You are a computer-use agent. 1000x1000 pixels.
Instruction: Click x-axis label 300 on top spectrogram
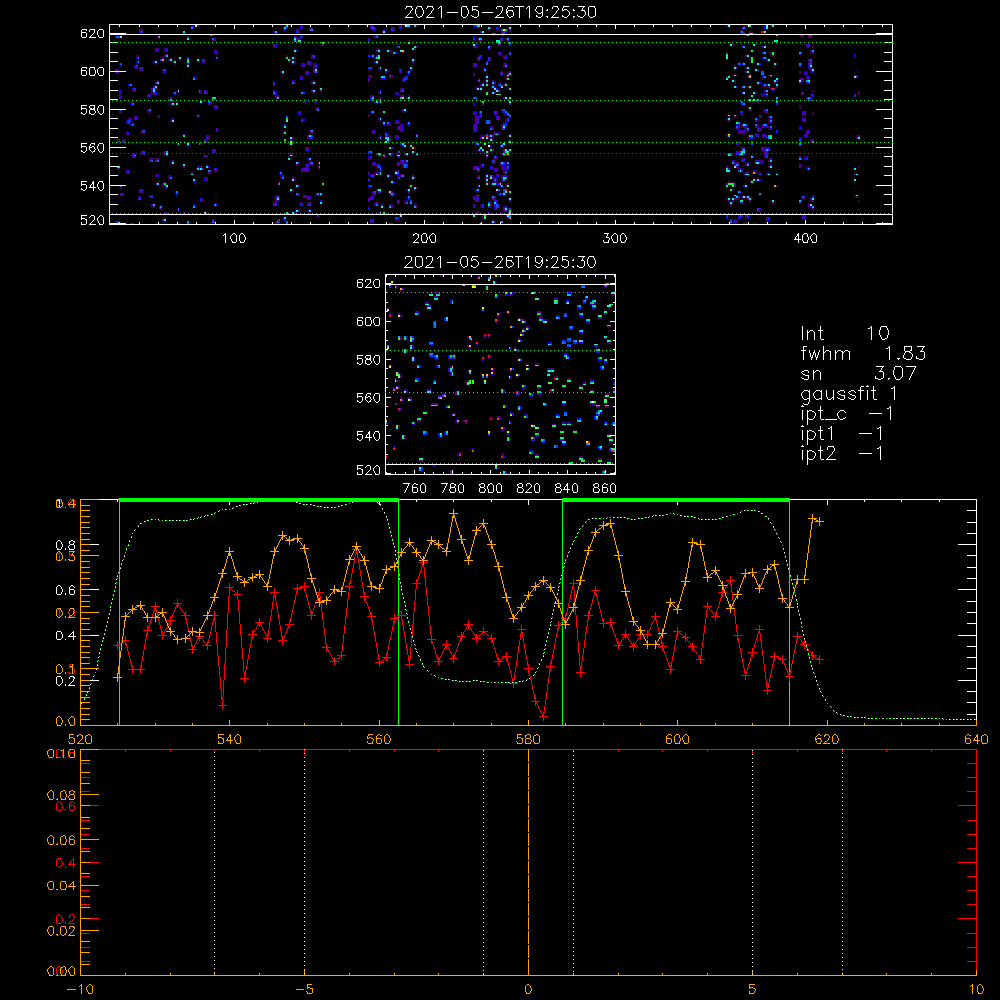click(x=615, y=239)
